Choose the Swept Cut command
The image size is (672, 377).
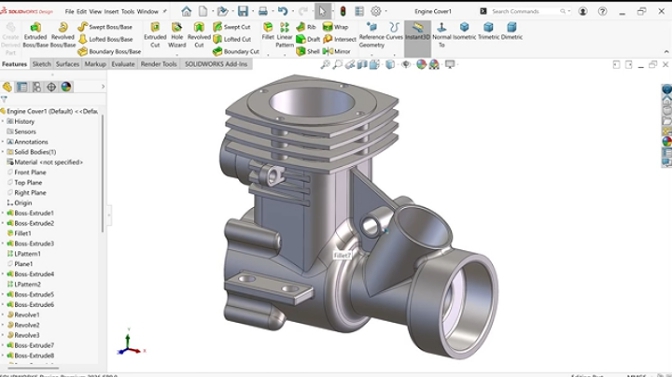point(232,27)
